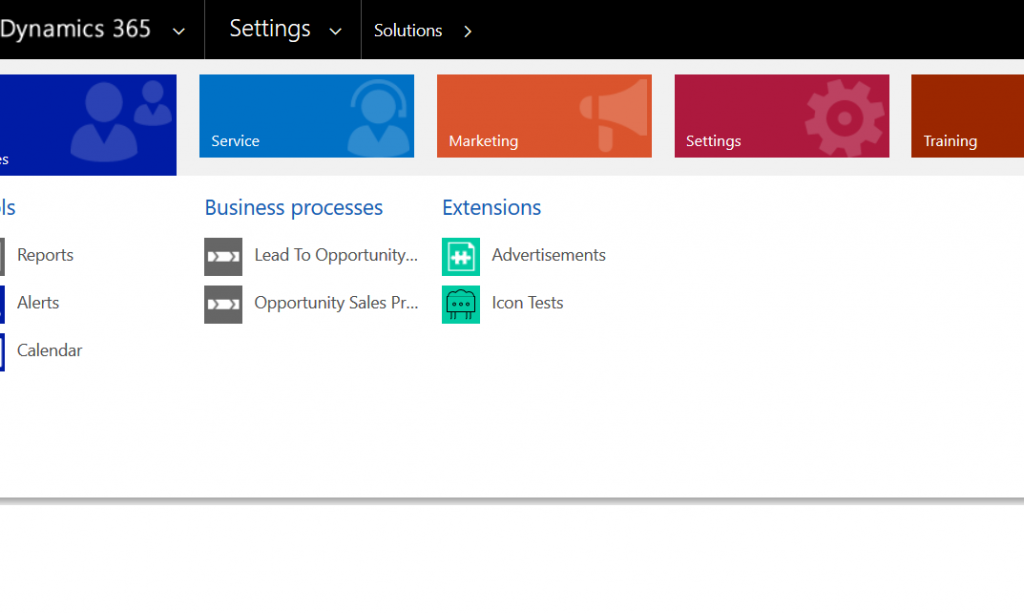The height and width of the screenshot is (614, 1024).
Task: Expand the Dynamics 365 dropdown chevron
Action: (178, 31)
